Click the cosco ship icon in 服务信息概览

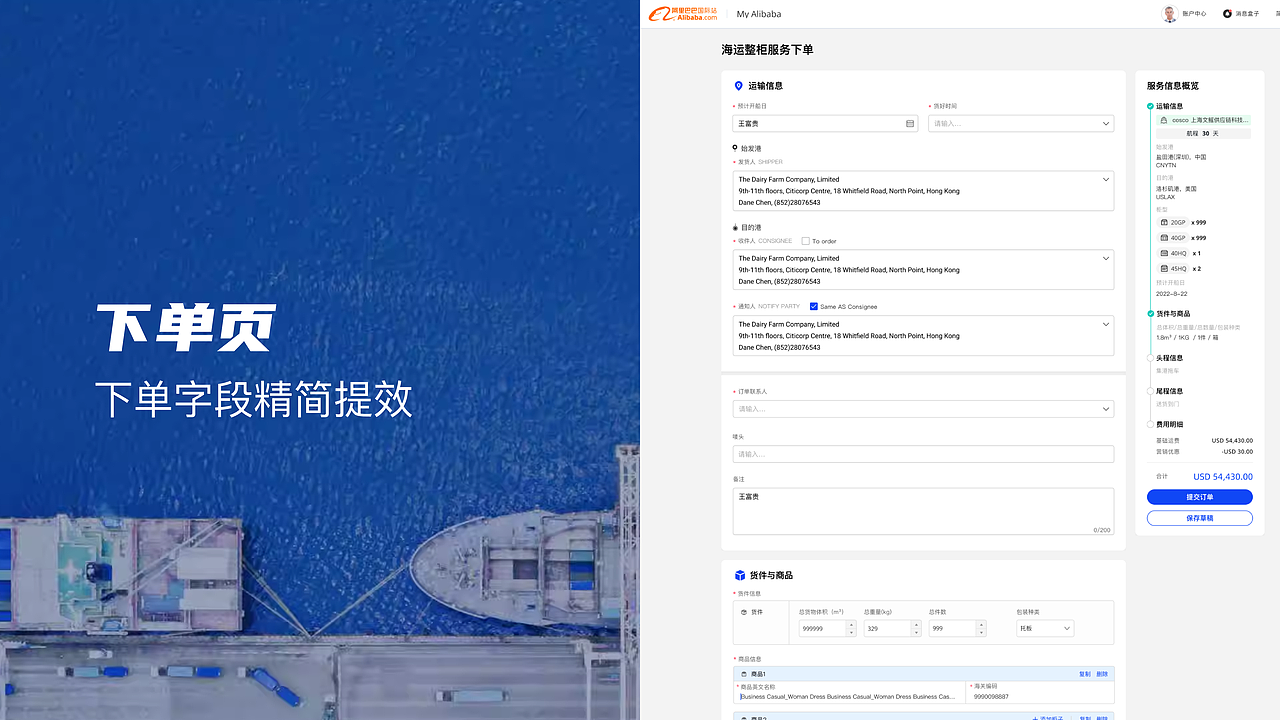coord(1163,119)
